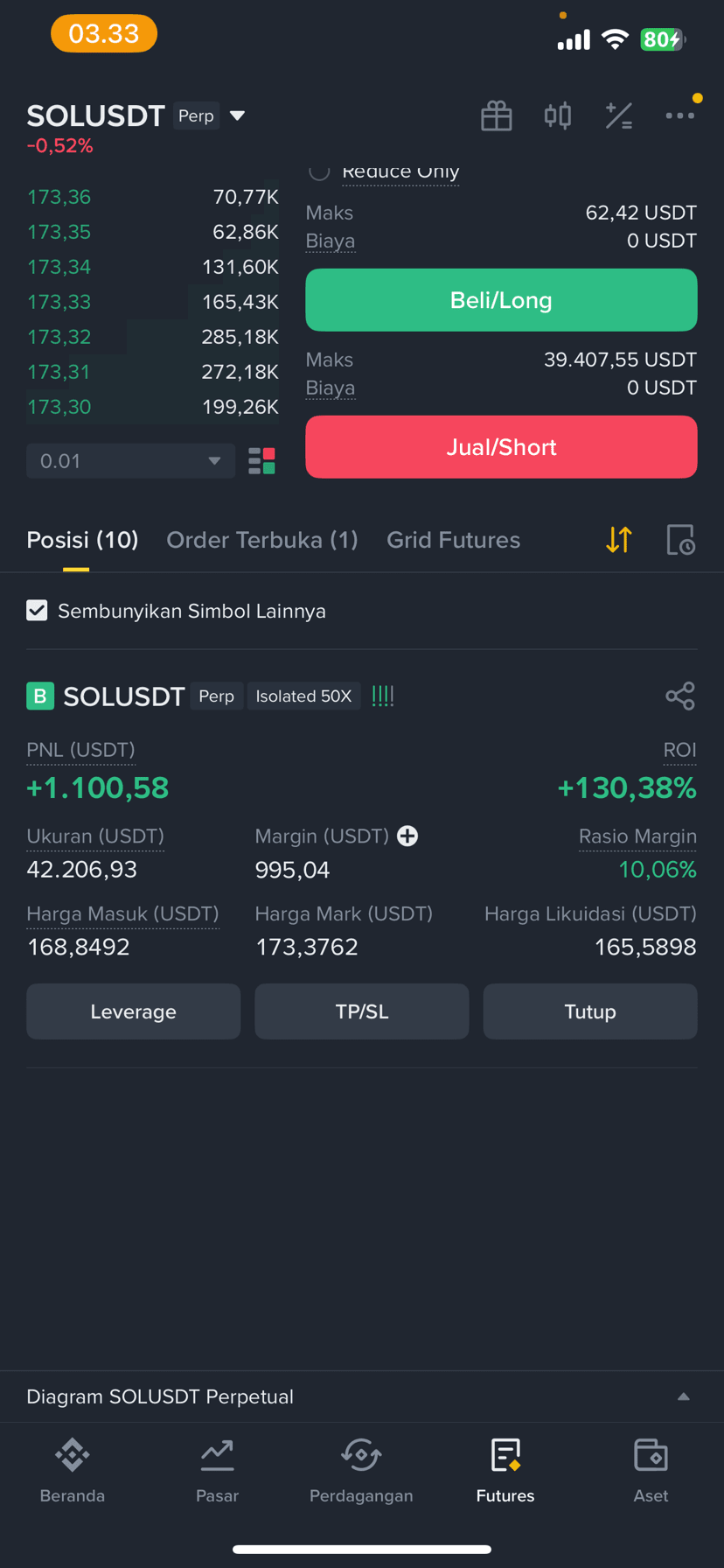
Task: Tap the yellow sort arrows icon
Action: [x=618, y=540]
